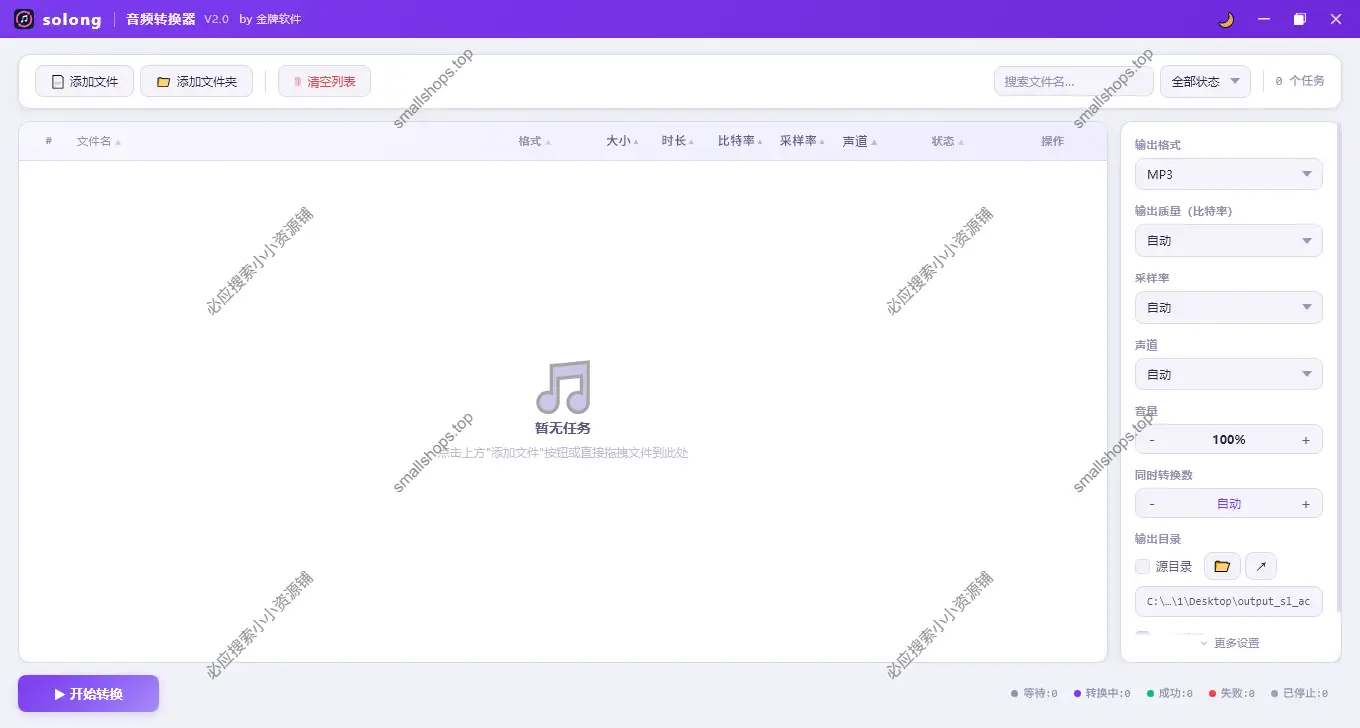
Task: Click the document icon on 添加文件
Action: [x=57, y=81]
